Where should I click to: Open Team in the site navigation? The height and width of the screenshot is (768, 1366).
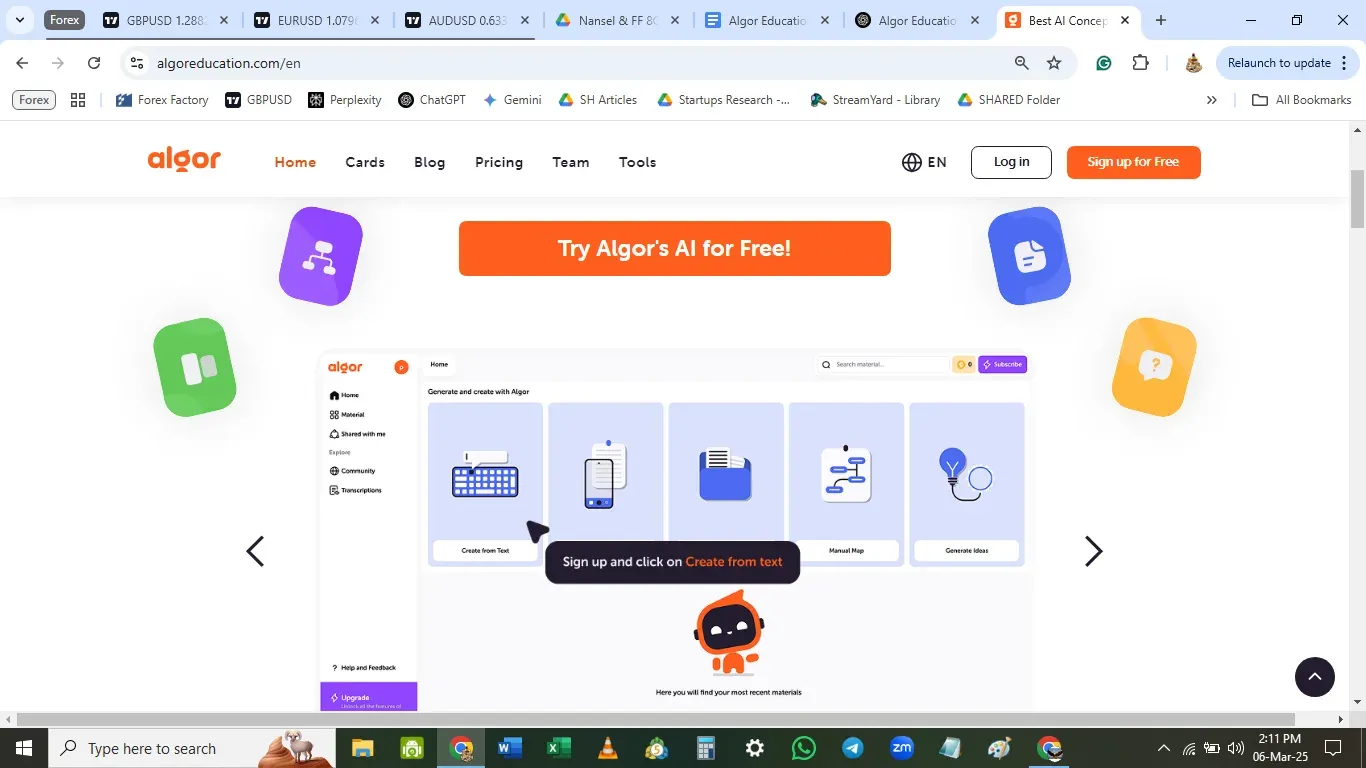pos(571,162)
